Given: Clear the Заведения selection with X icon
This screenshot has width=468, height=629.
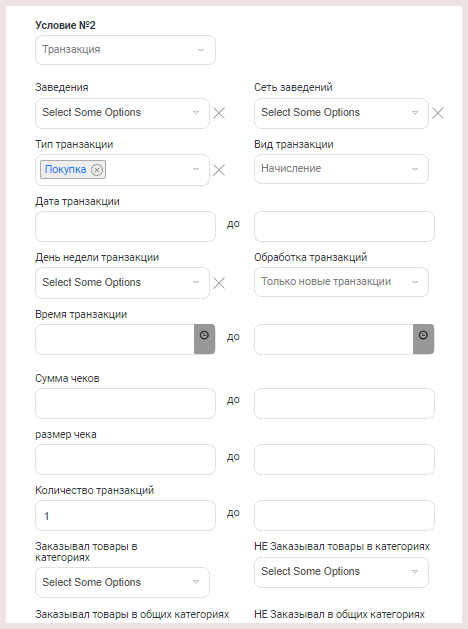Looking at the screenshot, I should click(x=219, y=113).
